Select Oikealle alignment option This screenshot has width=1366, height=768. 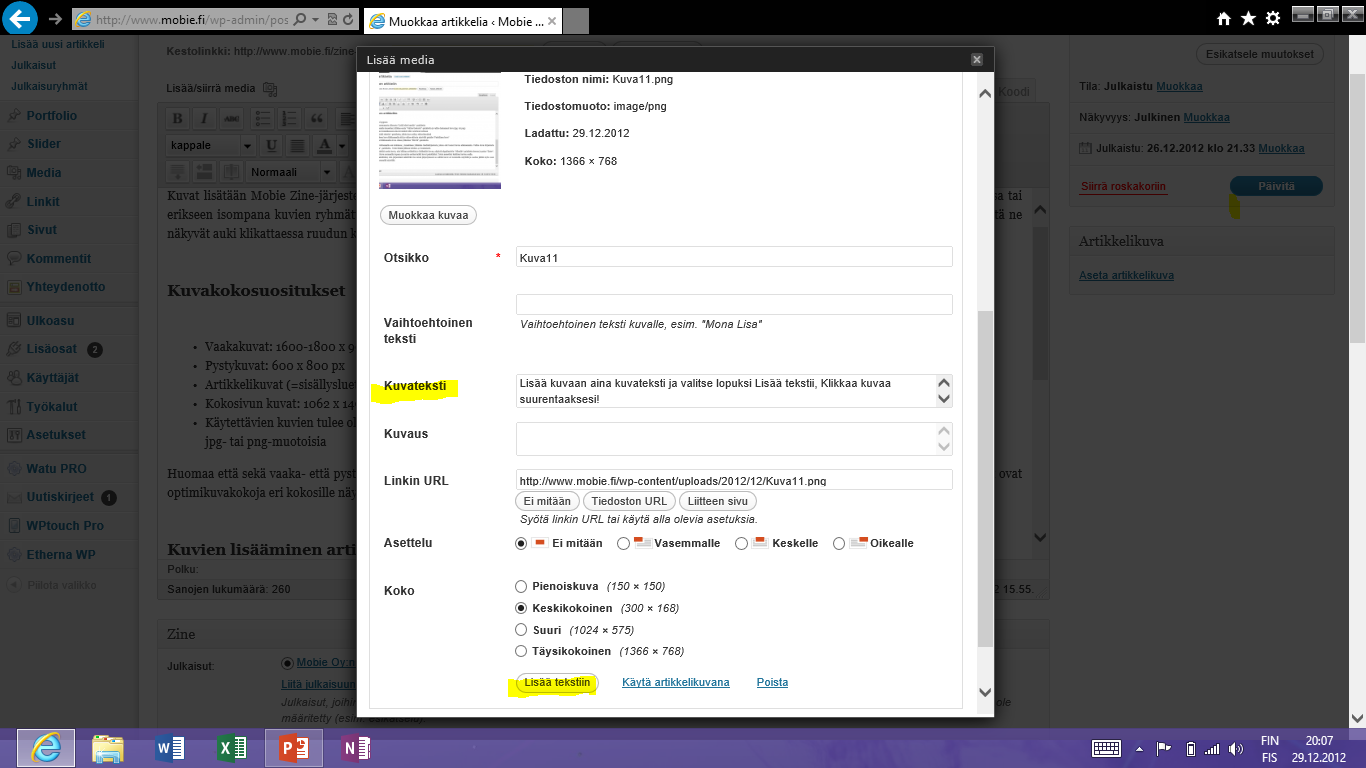pyautogui.click(x=839, y=544)
